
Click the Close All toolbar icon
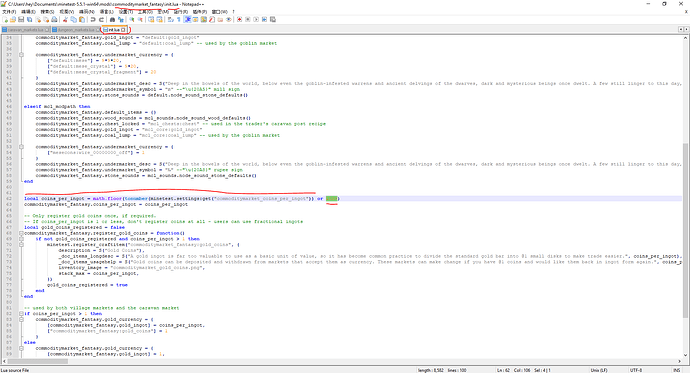pos(46,20)
